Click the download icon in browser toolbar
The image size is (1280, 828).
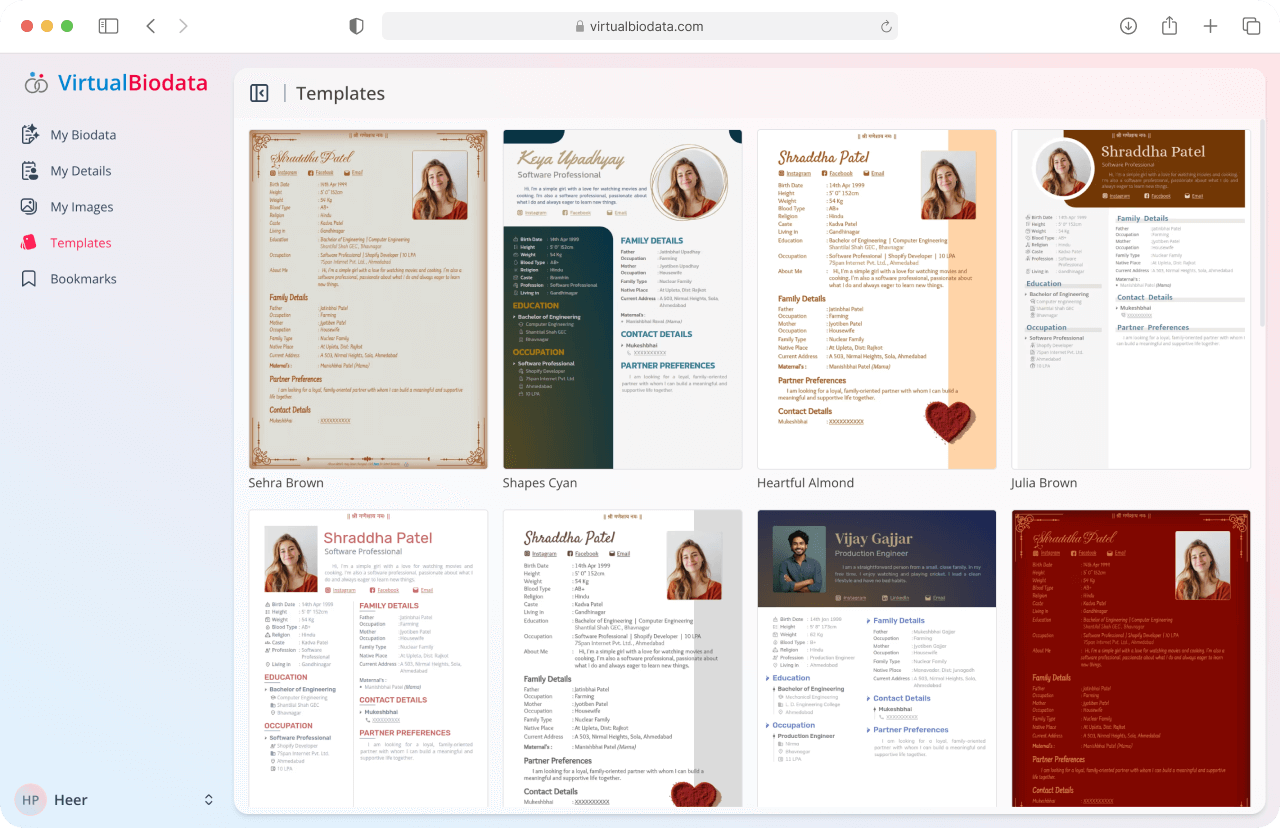click(x=1127, y=25)
